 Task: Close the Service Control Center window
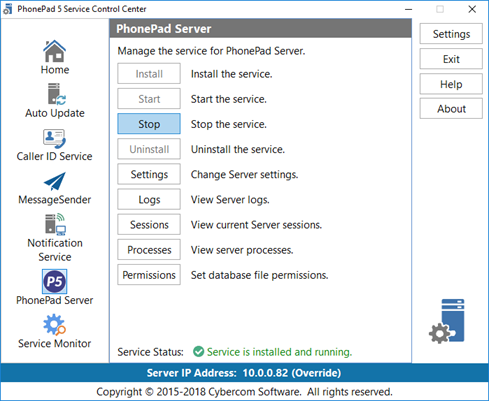[472, 9]
